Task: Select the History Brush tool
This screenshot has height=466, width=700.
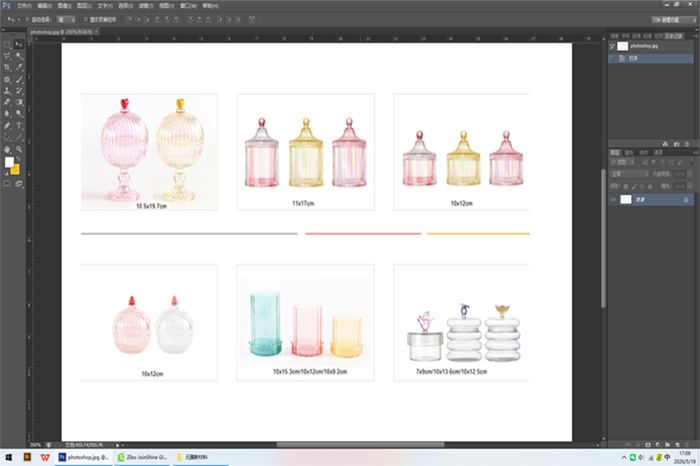Action: tap(19, 91)
